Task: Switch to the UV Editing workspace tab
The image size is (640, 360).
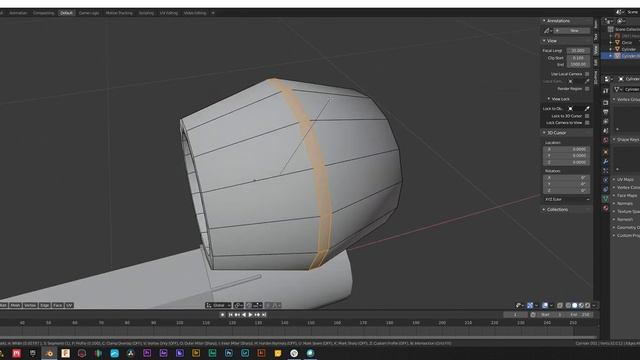Action: tap(169, 13)
